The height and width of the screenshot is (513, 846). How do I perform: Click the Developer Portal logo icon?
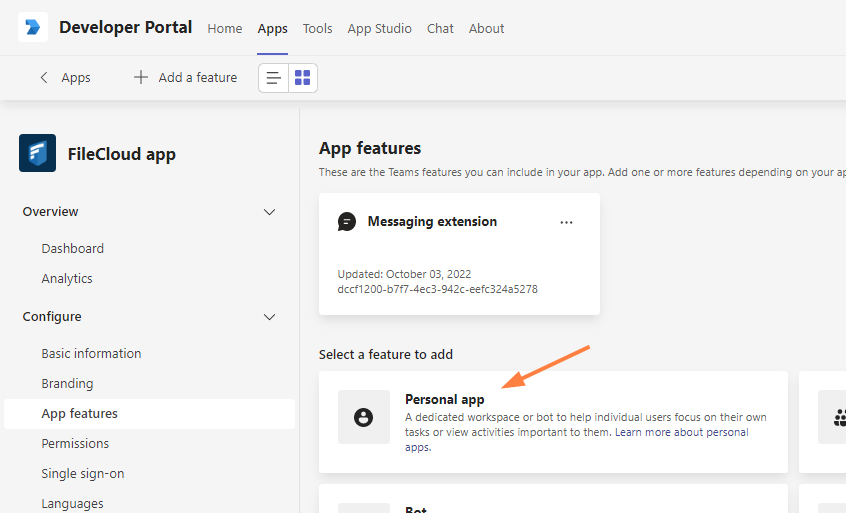tap(33, 27)
